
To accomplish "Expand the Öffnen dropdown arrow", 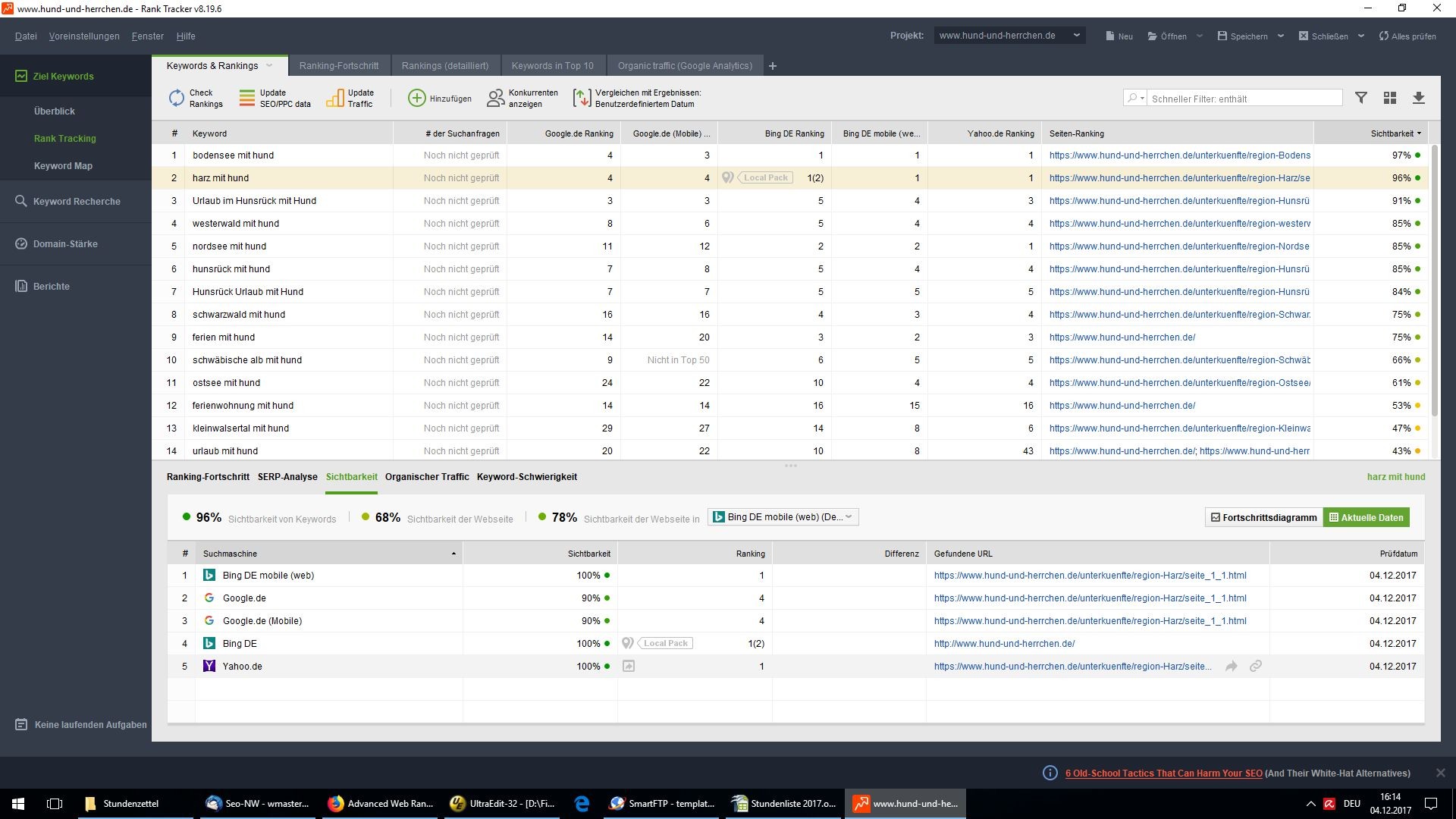I will [1200, 36].
